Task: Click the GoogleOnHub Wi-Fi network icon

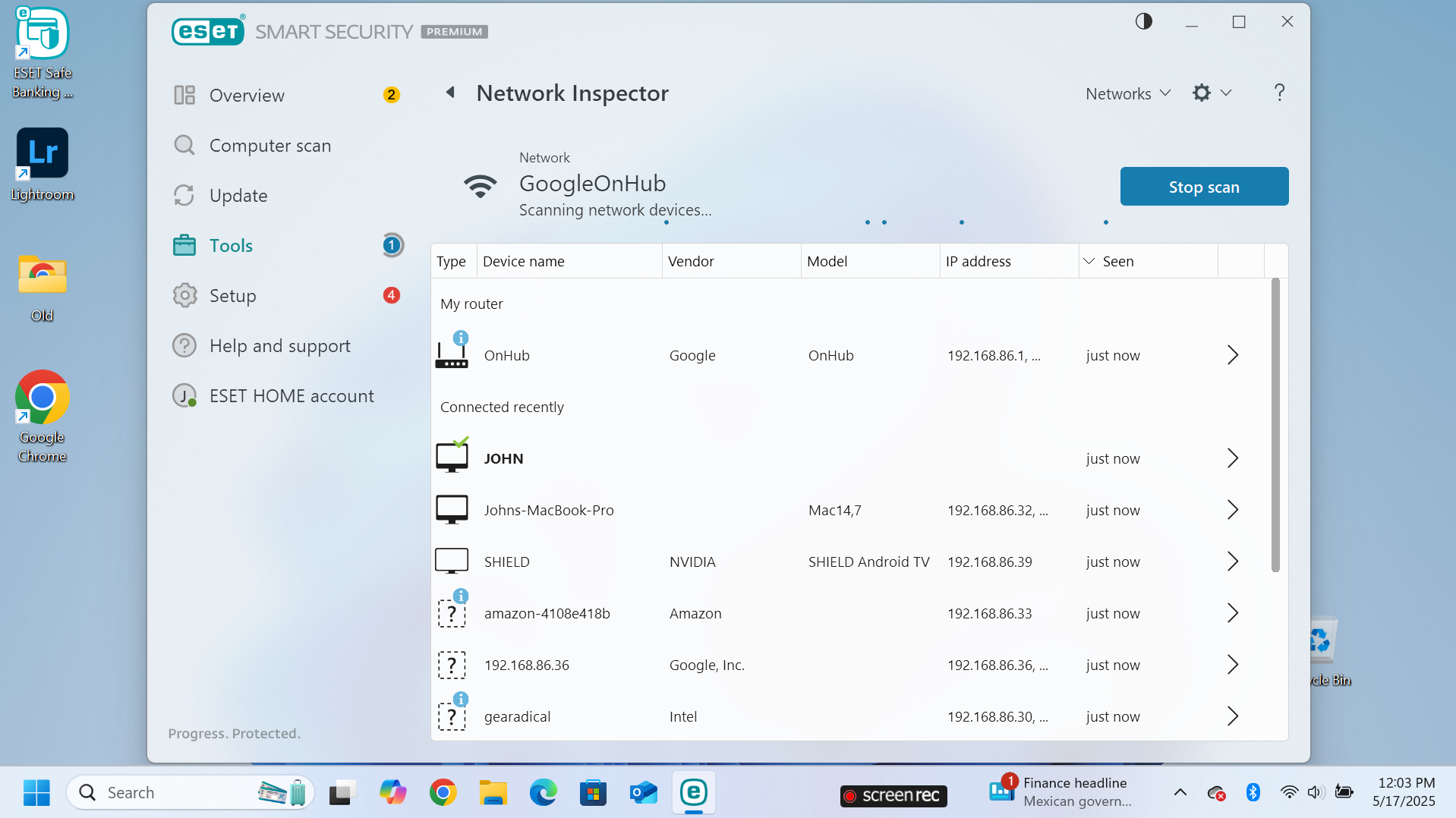Action: click(481, 186)
